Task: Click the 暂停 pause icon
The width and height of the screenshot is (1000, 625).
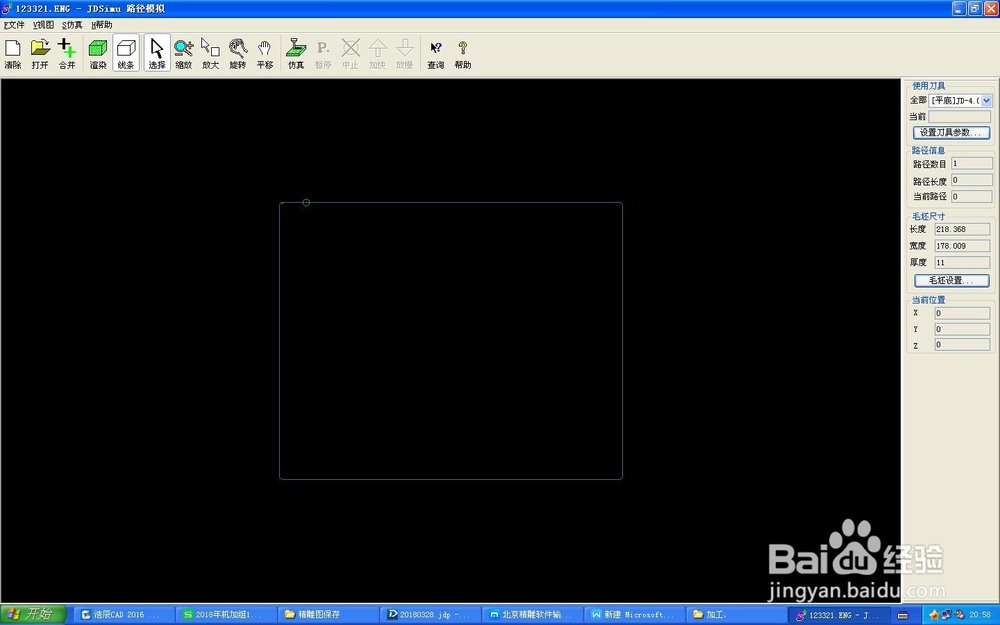Action: [x=323, y=54]
